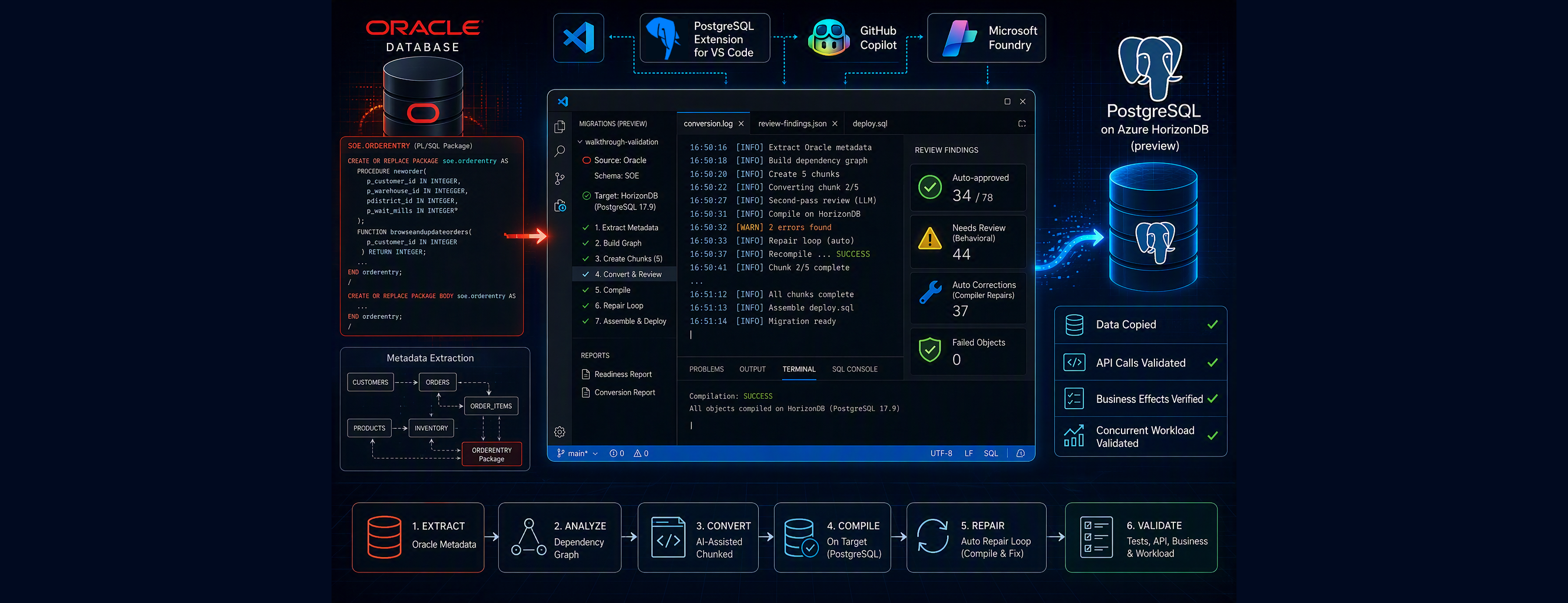Screen dimensions: 1568x603
Task: Click the '[WARN] 2 errors found' log line
Action: pyautogui.click(x=761, y=227)
